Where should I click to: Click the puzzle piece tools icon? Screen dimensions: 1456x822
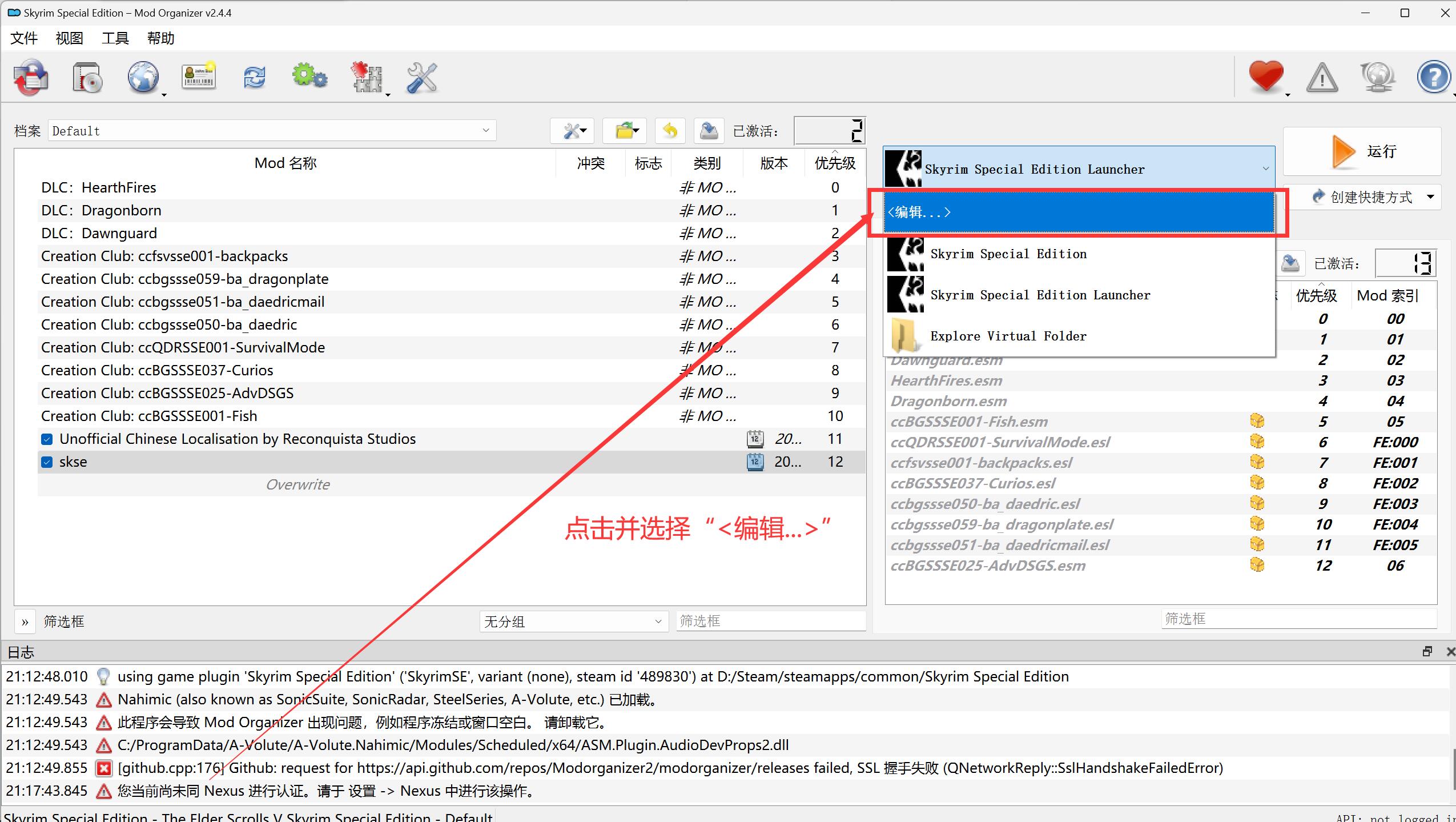tap(367, 78)
